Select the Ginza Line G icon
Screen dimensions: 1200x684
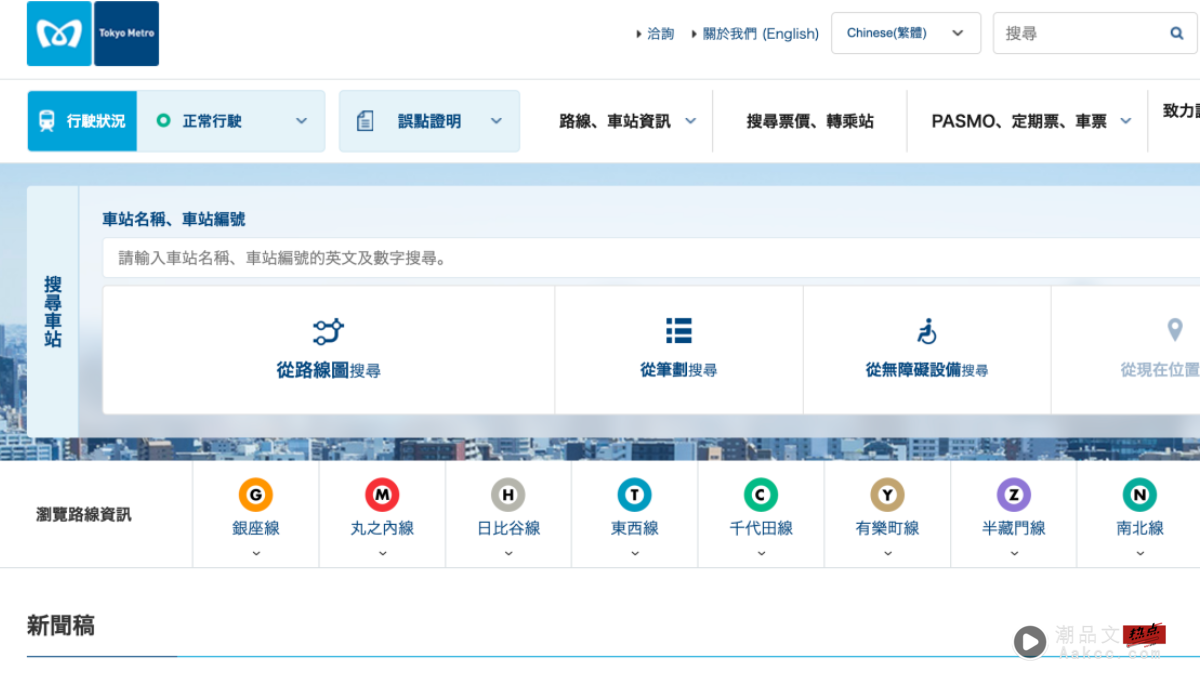(255, 494)
